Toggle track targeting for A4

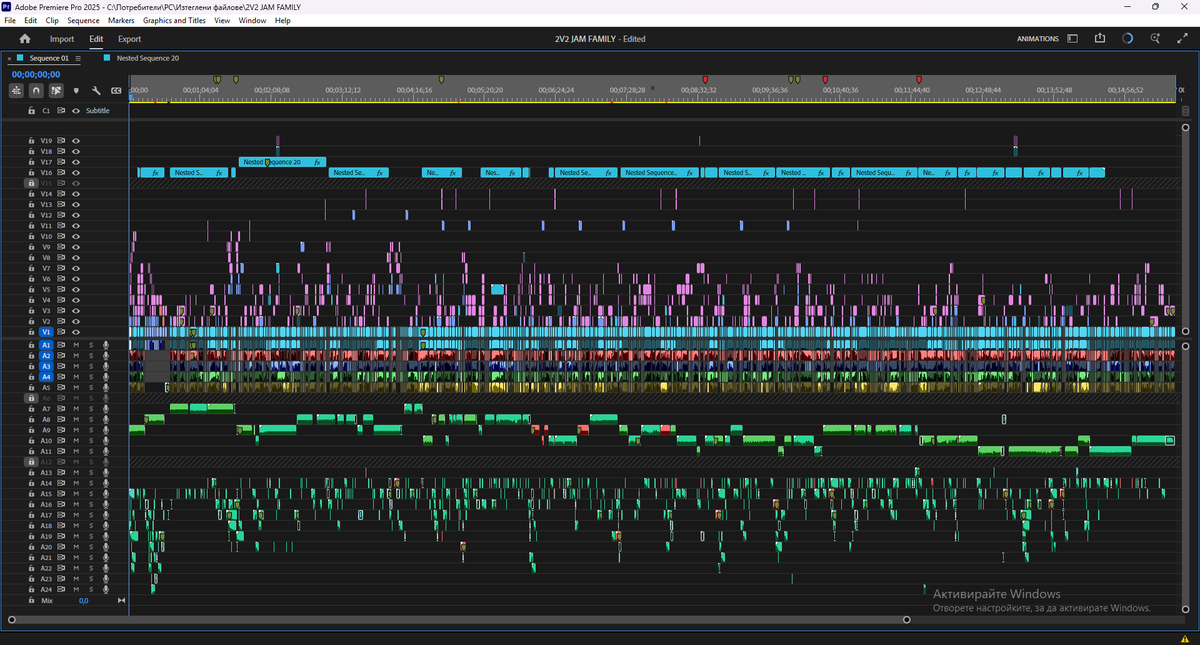click(46, 377)
